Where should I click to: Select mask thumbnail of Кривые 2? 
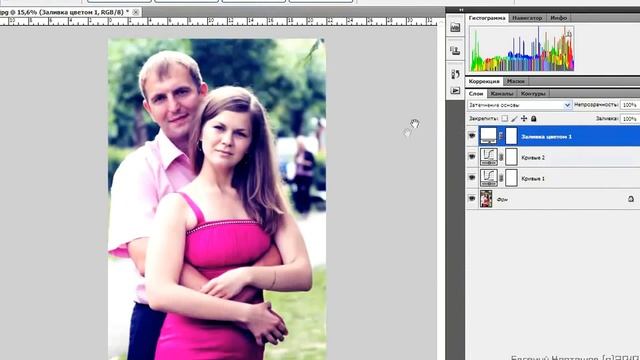511,157
